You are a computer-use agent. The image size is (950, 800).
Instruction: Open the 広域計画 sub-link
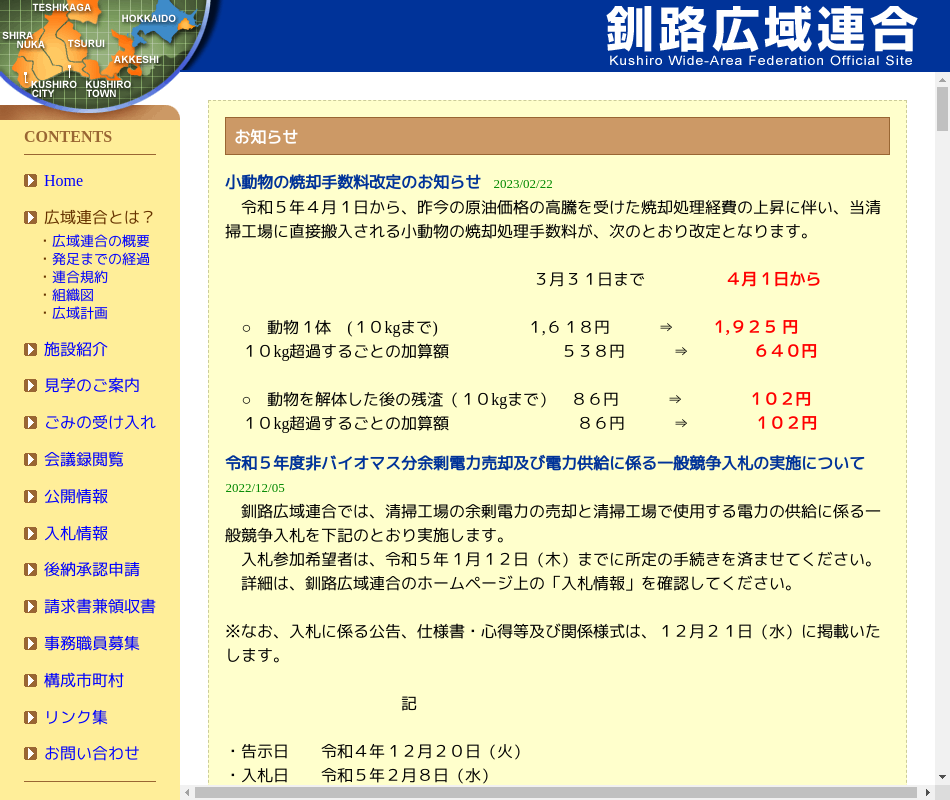(80, 313)
